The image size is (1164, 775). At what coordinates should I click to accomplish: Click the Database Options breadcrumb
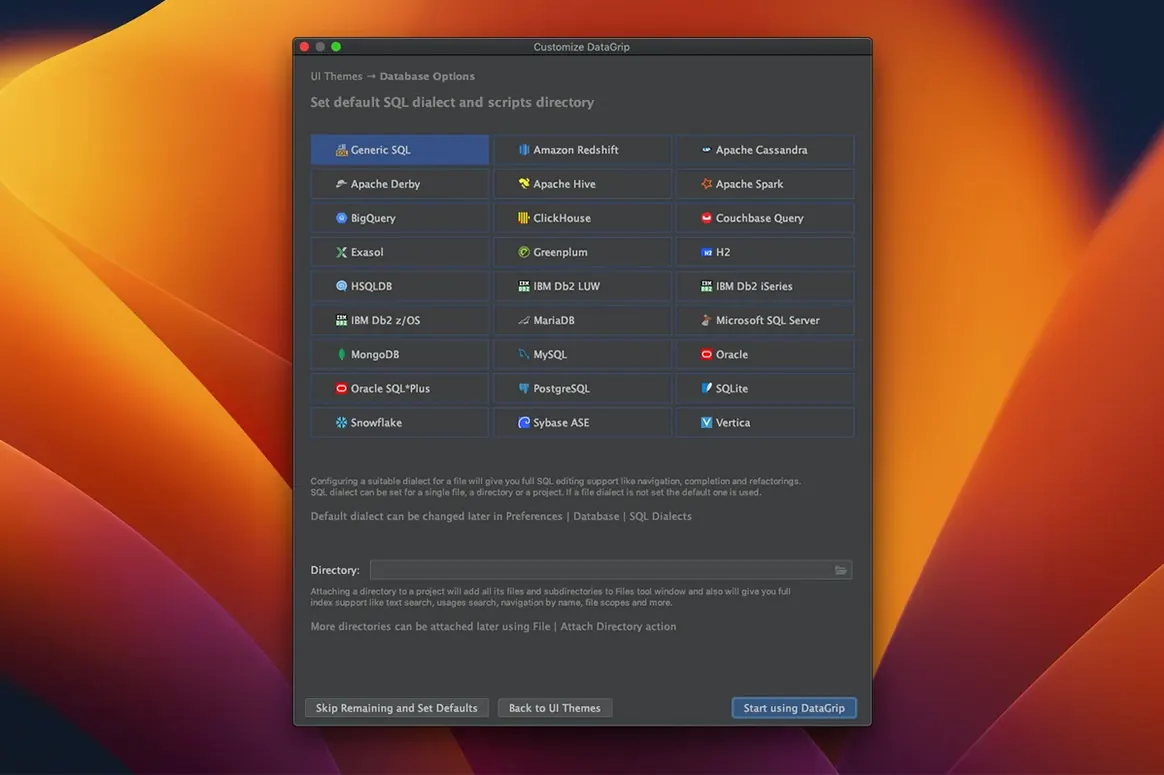click(427, 76)
